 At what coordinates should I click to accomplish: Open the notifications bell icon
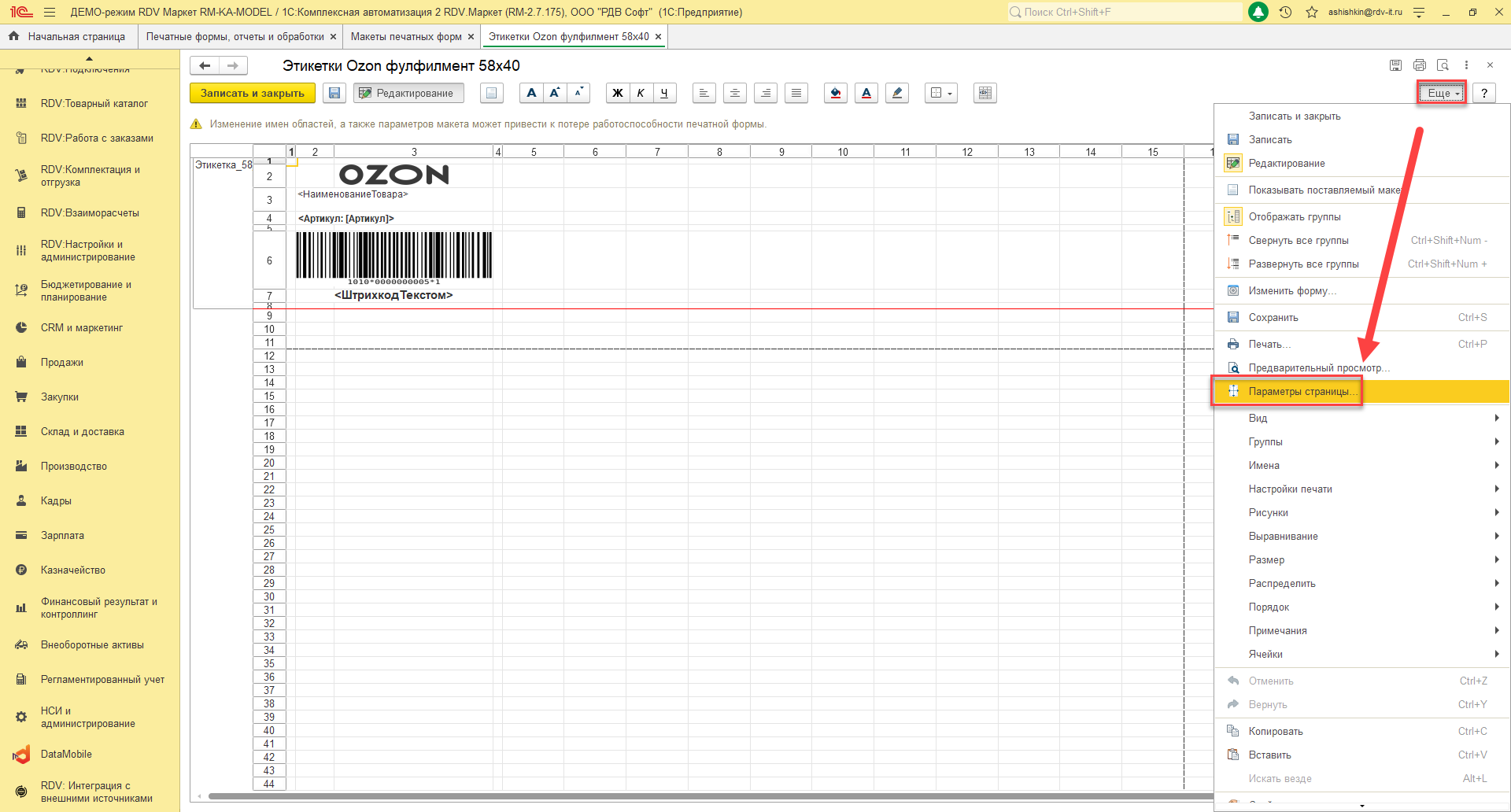point(1258,12)
